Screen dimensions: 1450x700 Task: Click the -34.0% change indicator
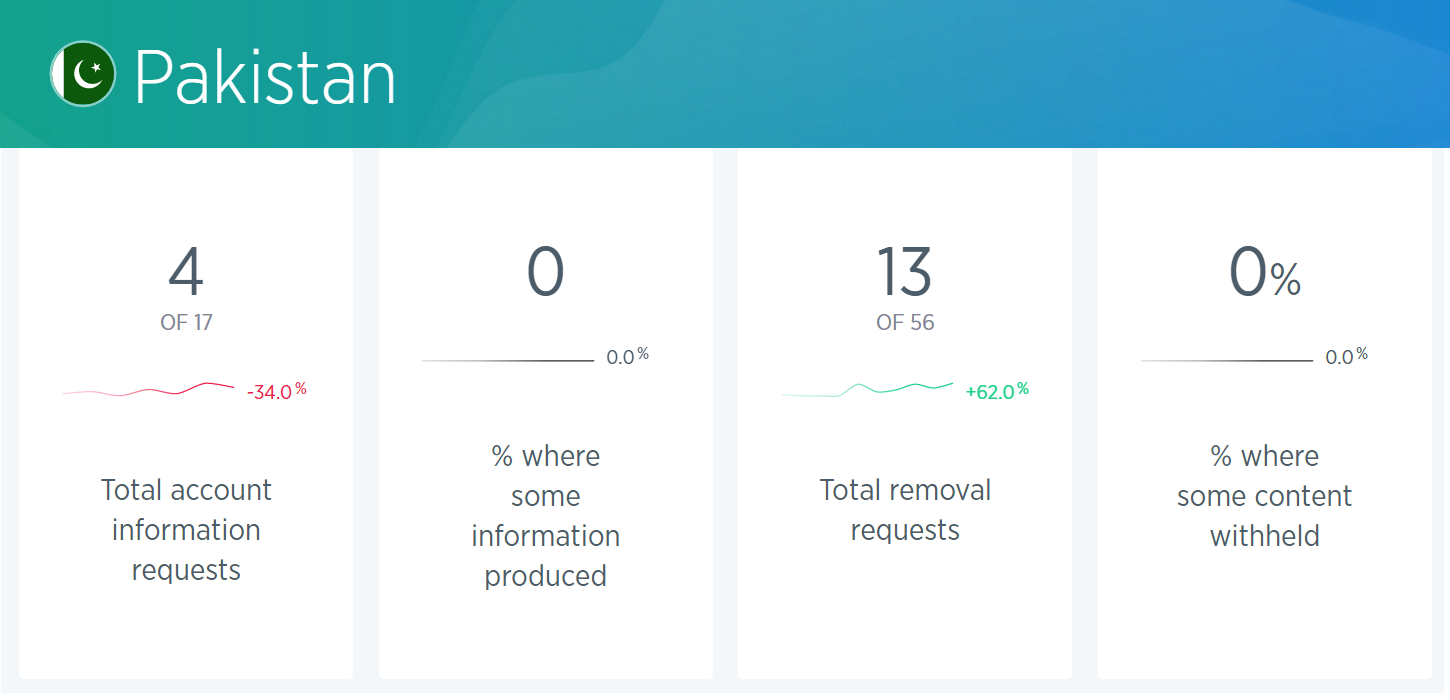[x=276, y=392]
